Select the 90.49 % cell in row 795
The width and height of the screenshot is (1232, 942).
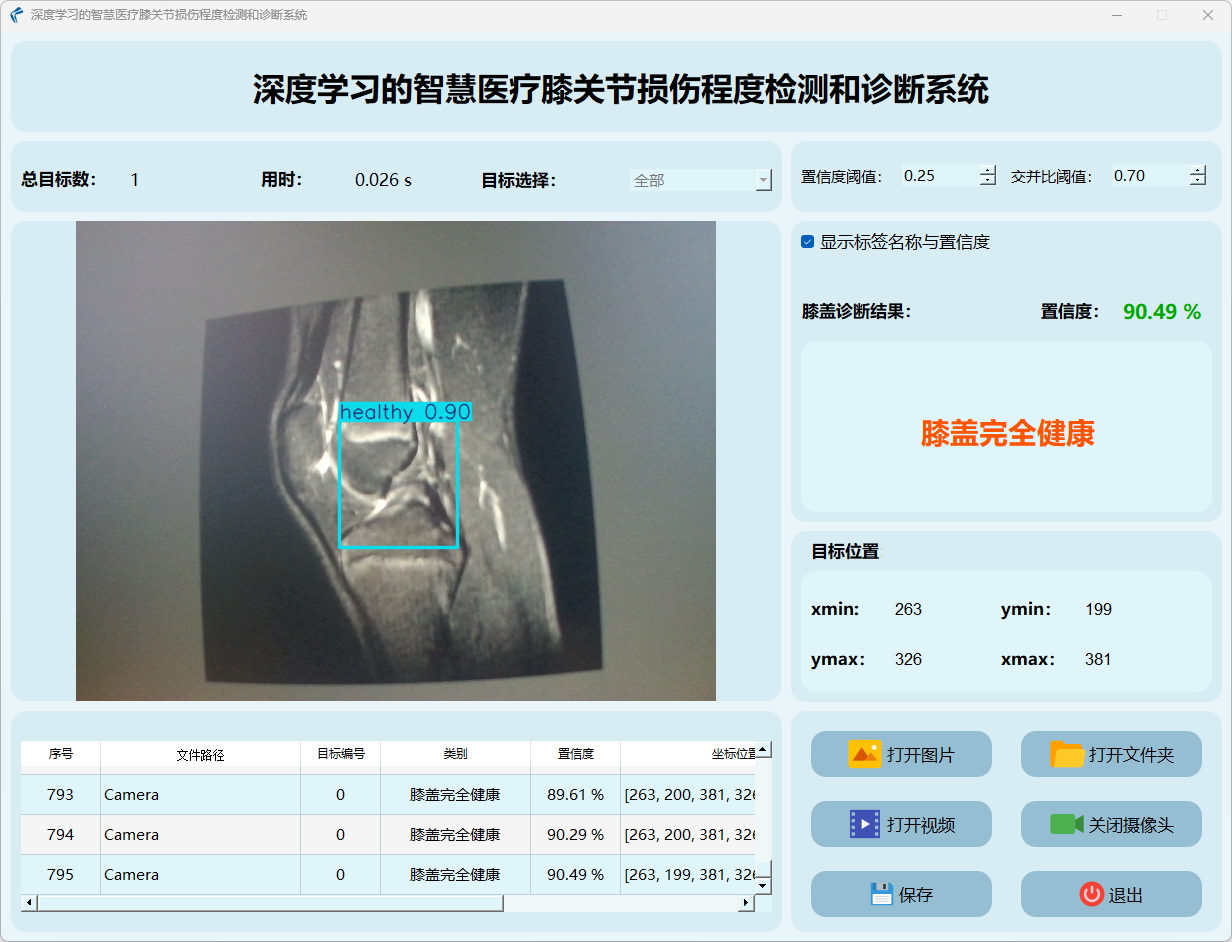click(575, 874)
